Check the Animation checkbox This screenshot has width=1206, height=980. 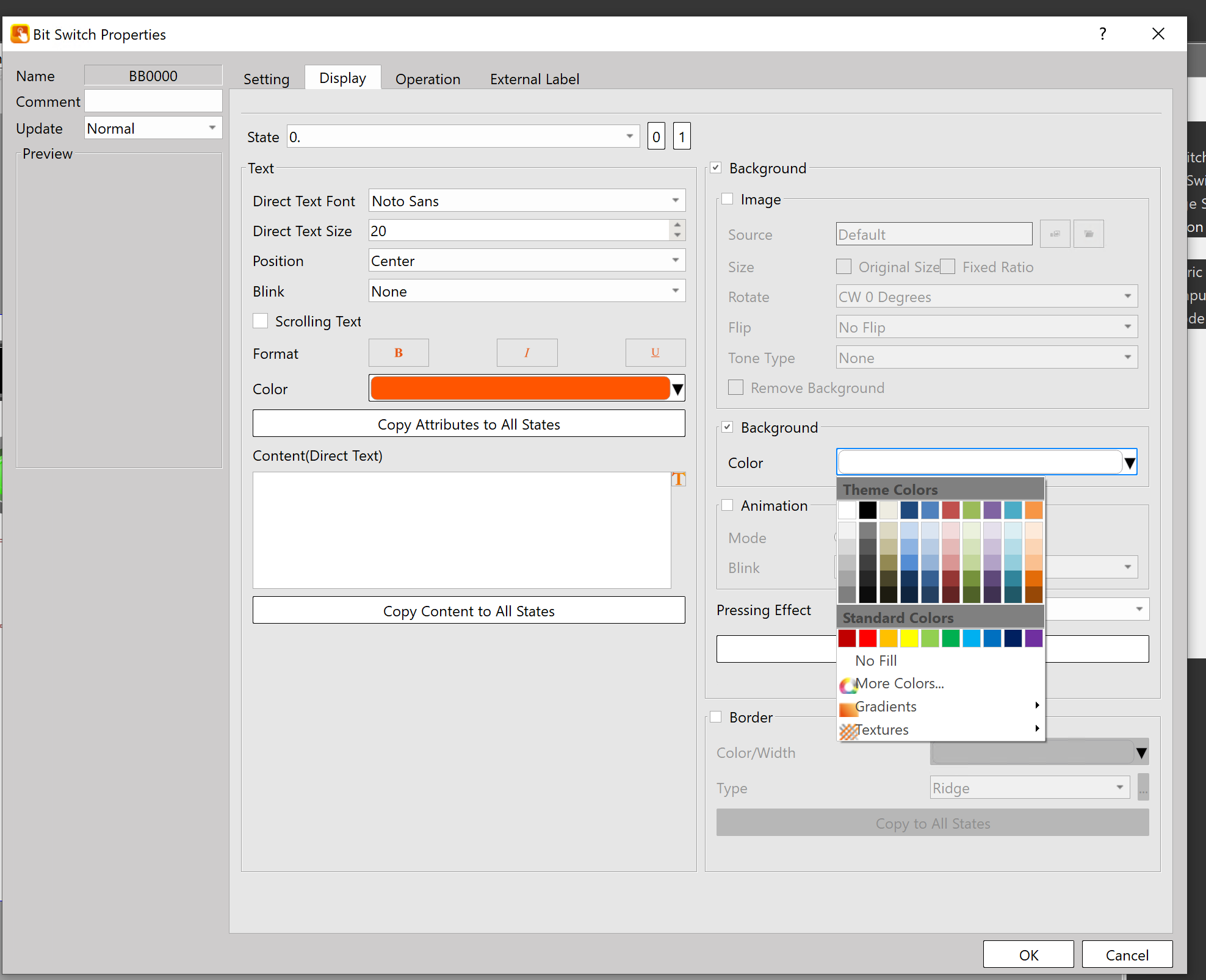[727, 505]
